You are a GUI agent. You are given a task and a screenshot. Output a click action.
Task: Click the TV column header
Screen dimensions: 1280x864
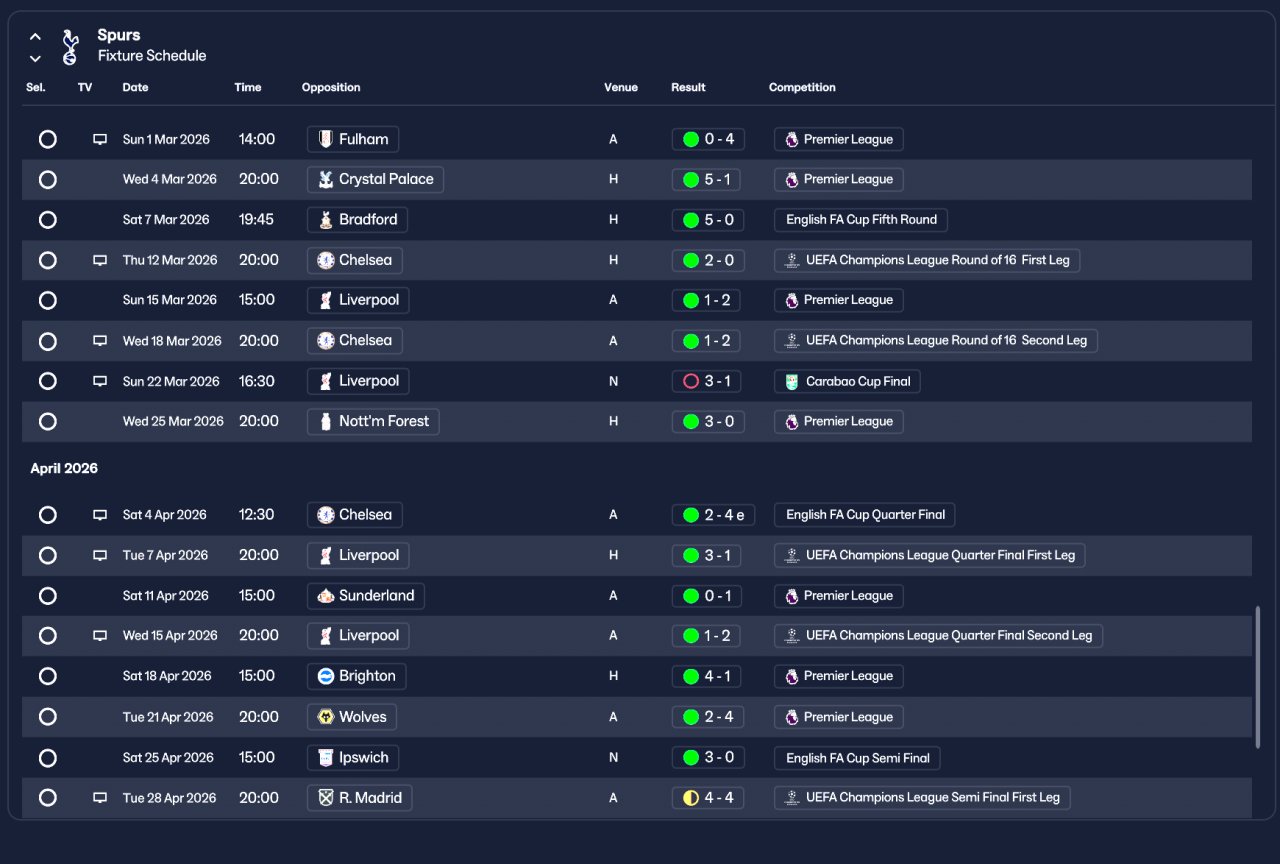[85, 87]
